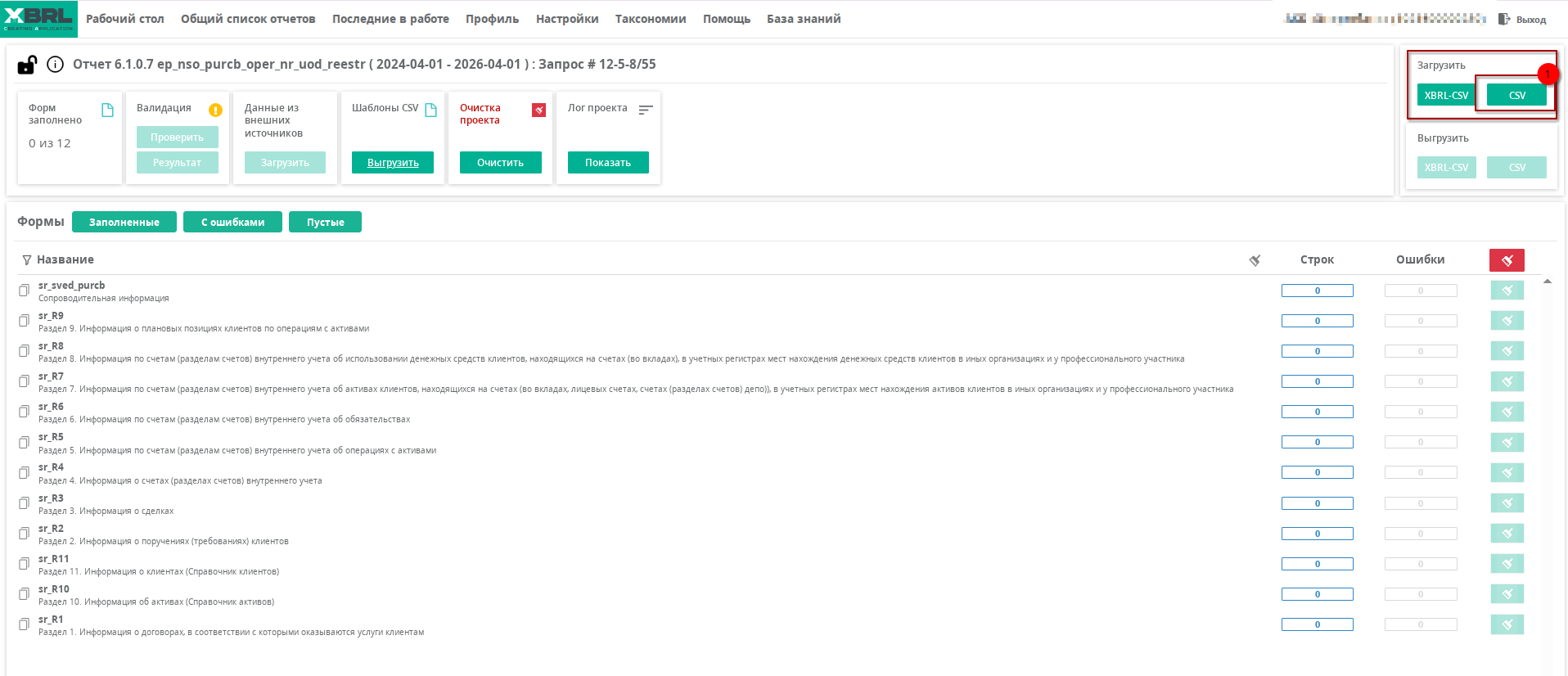Open the Таксономии menu
Viewport: 1568px width, 676px height.
click(651, 19)
